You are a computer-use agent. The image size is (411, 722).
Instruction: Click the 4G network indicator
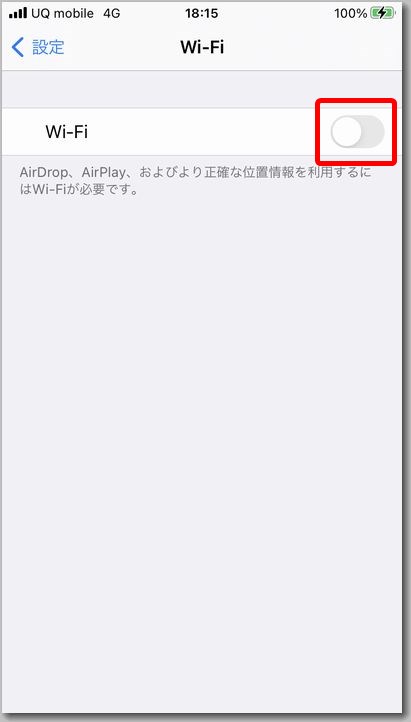pyautogui.click(x=111, y=13)
